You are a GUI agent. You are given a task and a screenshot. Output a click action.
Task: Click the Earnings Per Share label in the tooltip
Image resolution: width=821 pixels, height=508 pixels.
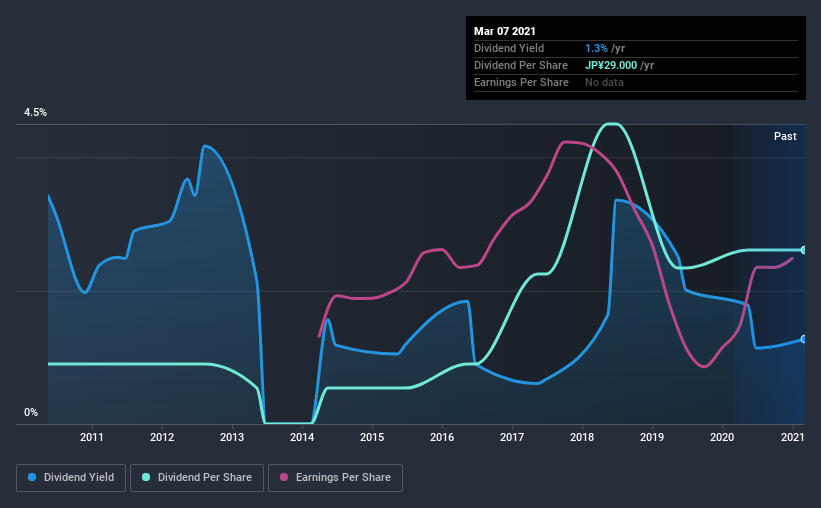pos(521,82)
